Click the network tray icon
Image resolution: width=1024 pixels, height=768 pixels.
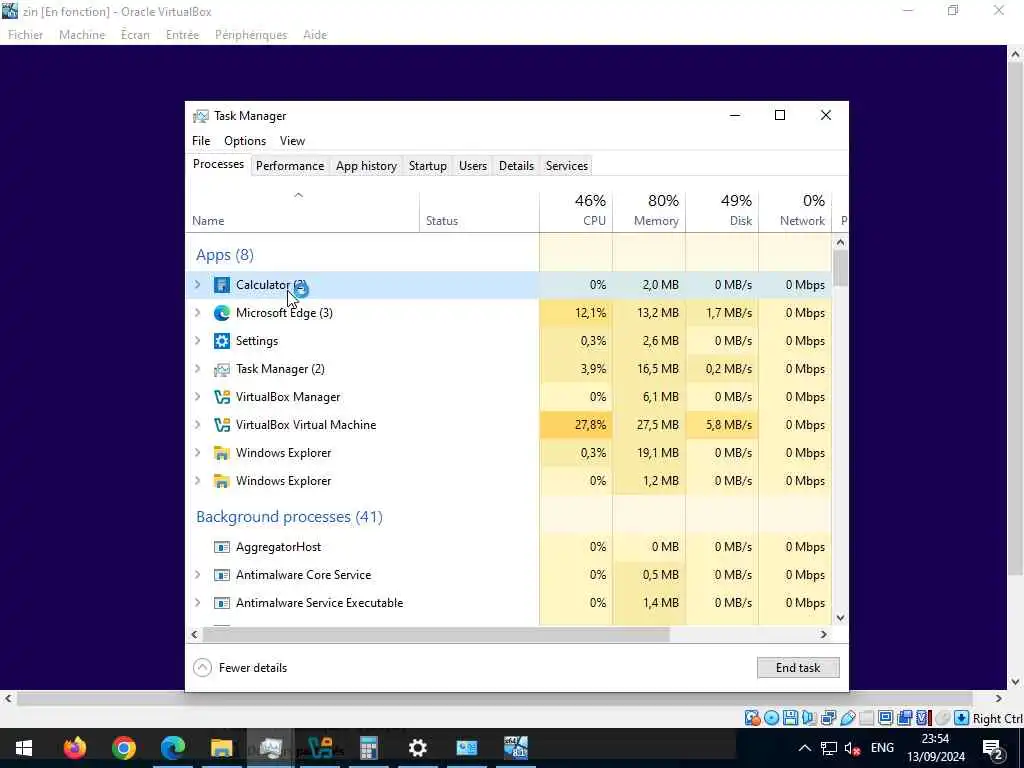pyautogui.click(x=829, y=748)
